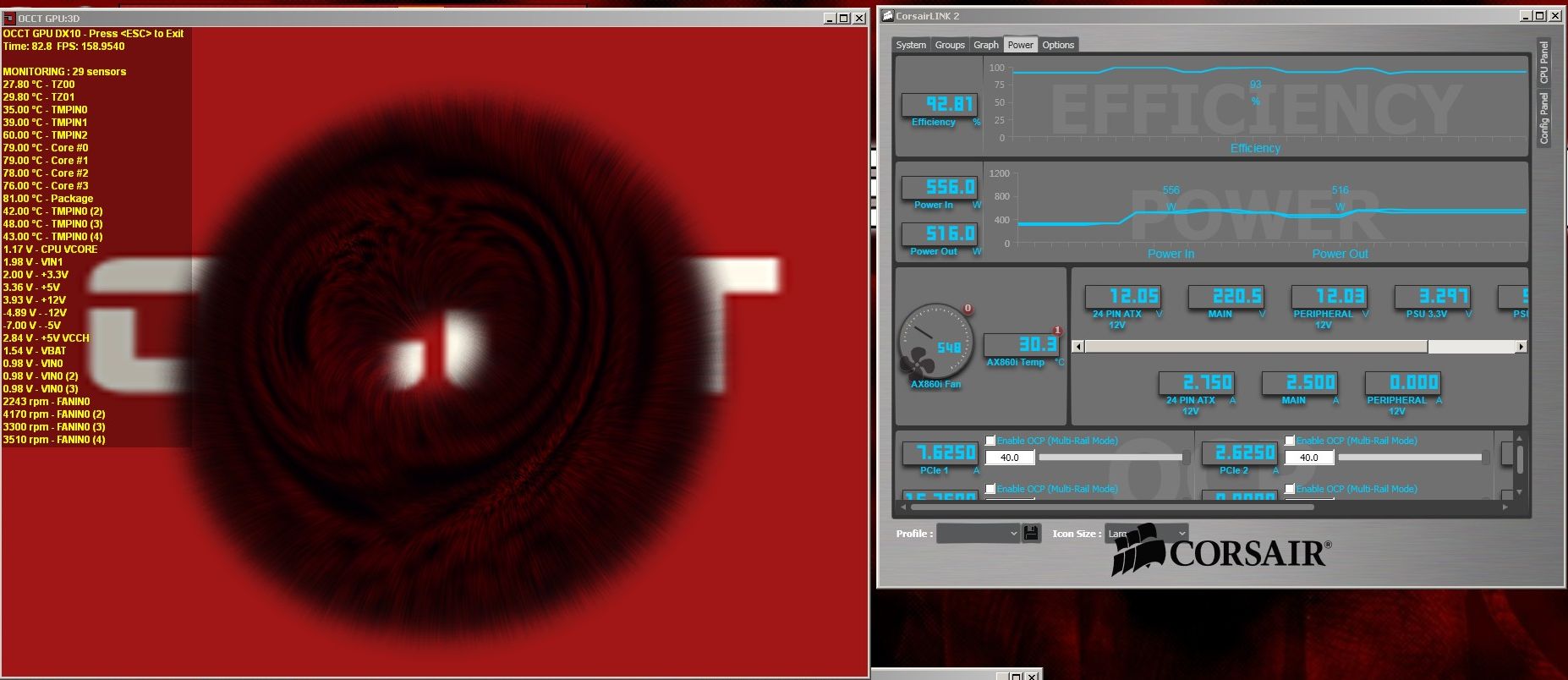1568x680 pixels.
Task: Open the Profile dropdown
Action: 978,533
